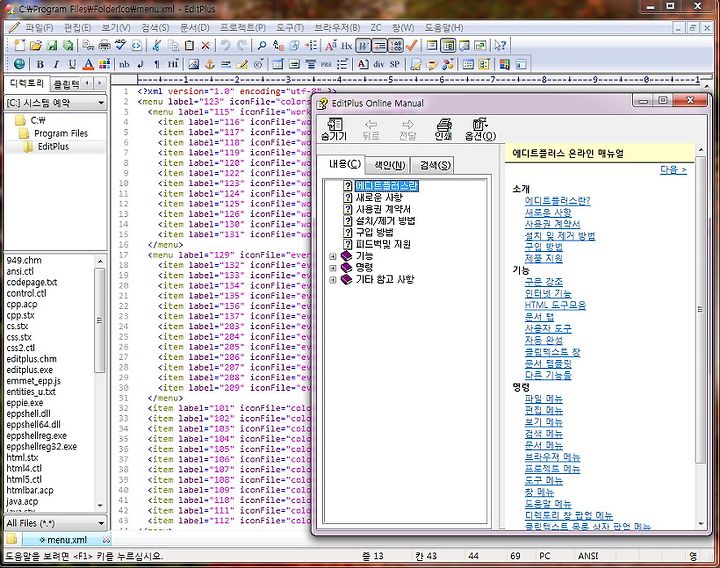The width and height of the screenshot is (720, 568).
Task: Click the menu.xml document tab
Action: click(67, 540)
